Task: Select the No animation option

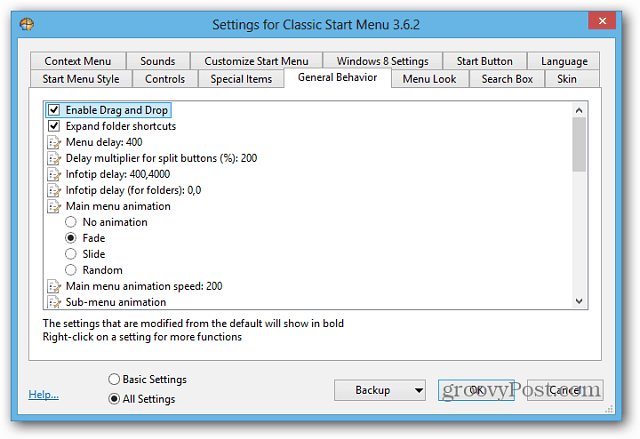Action: (x=71, y=222)
